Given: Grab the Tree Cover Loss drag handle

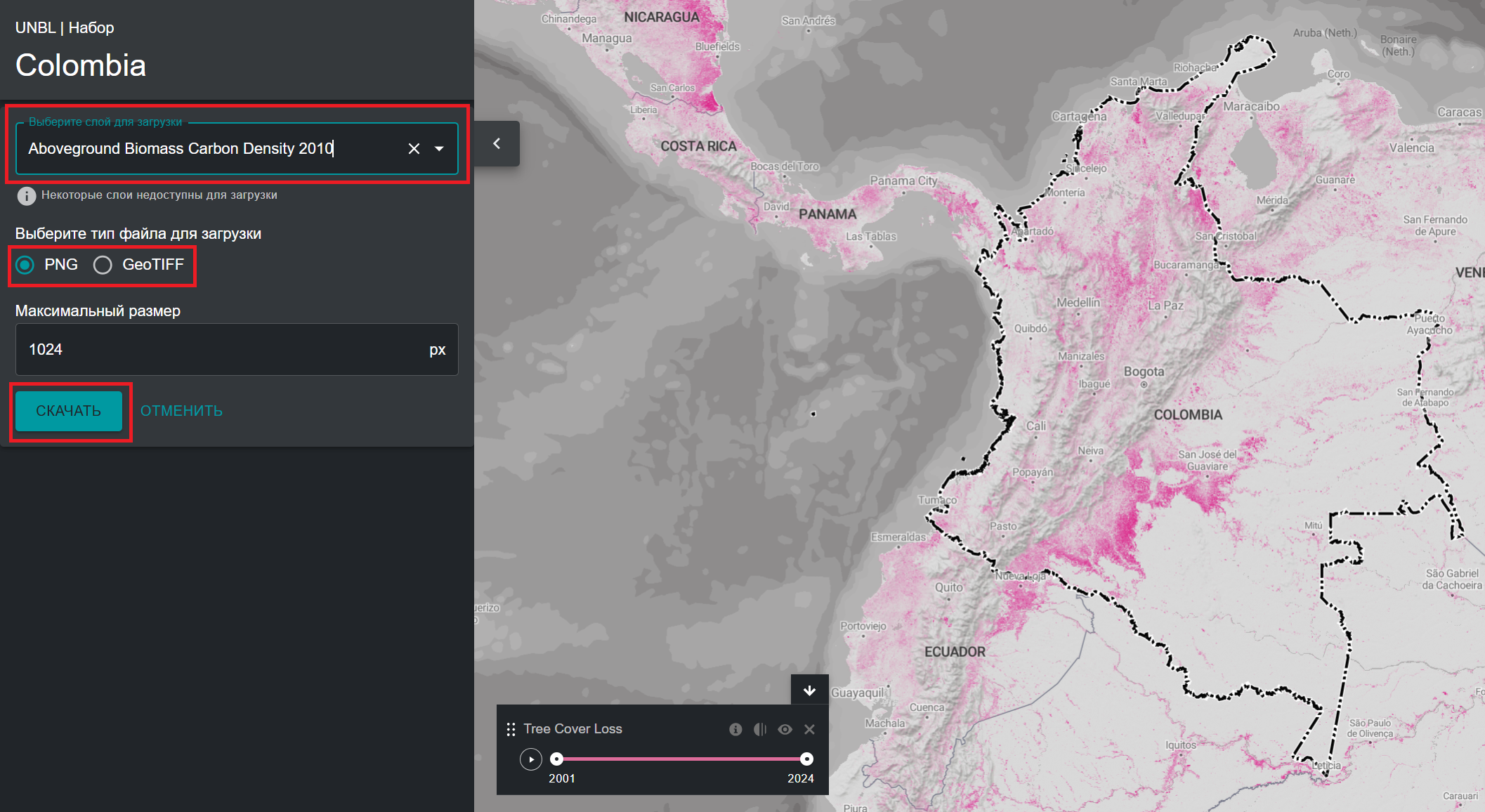Looking at the screenshot, I should pos(511,729).
